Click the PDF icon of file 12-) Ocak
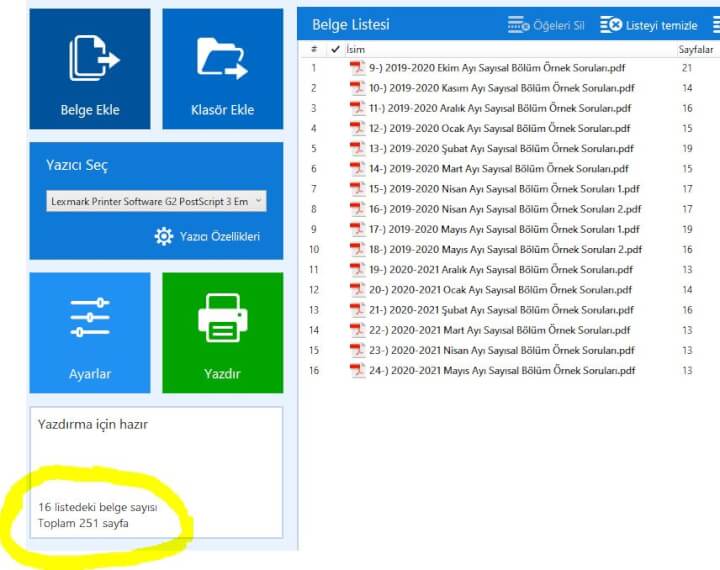 pos(357,128)
